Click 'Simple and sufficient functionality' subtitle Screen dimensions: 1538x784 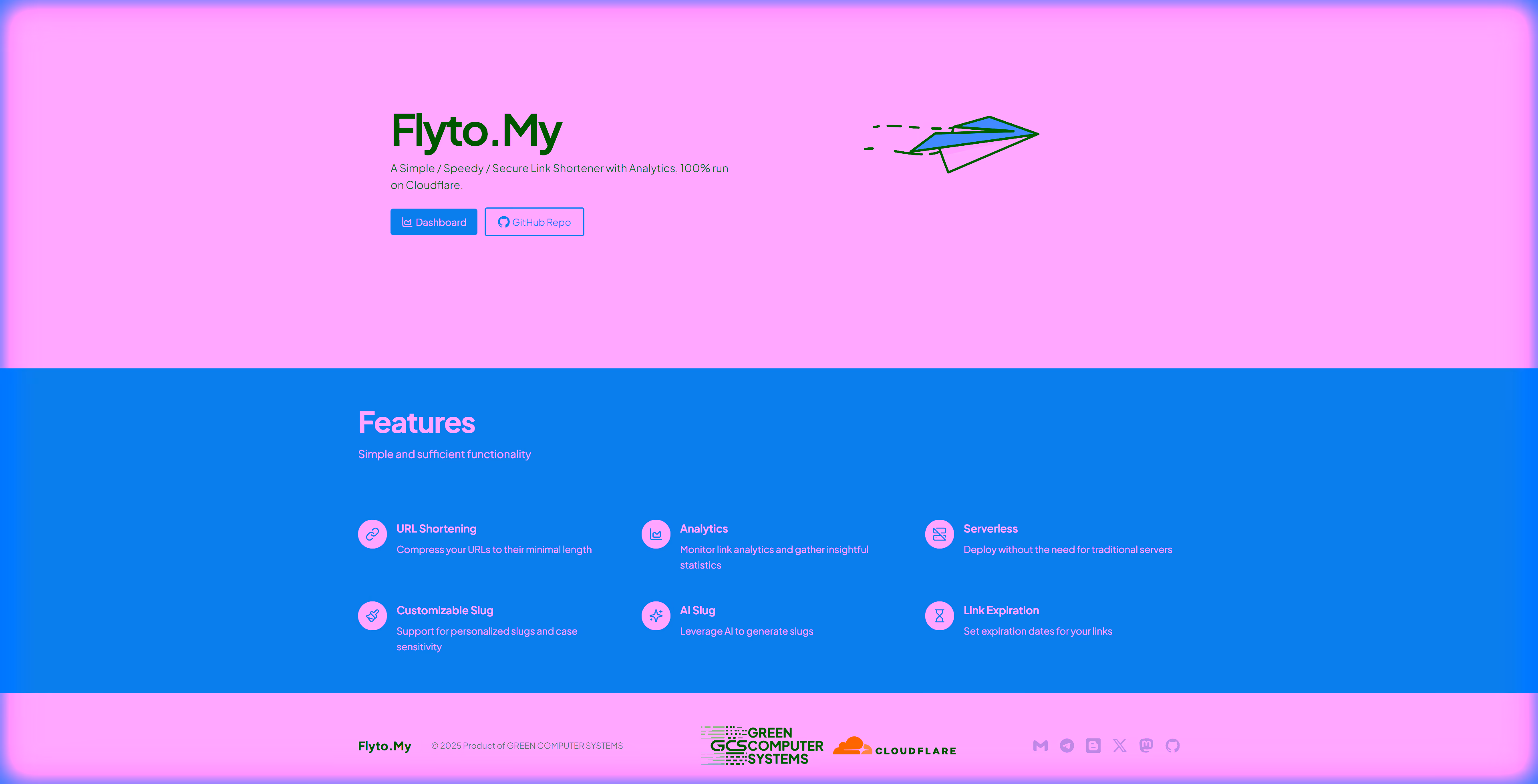[x=444, y=454]
